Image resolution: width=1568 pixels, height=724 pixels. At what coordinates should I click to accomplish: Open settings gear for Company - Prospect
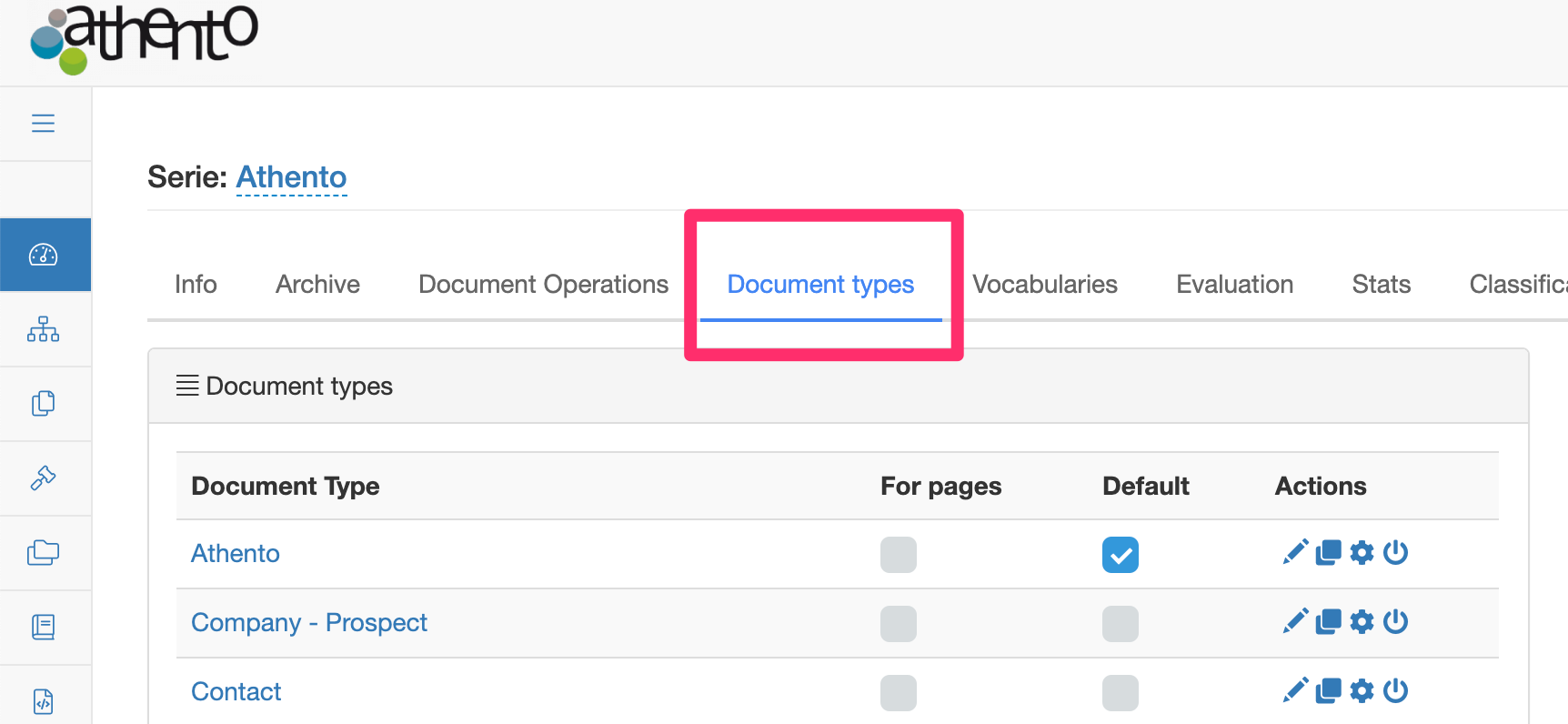[x=1362, y=621]
